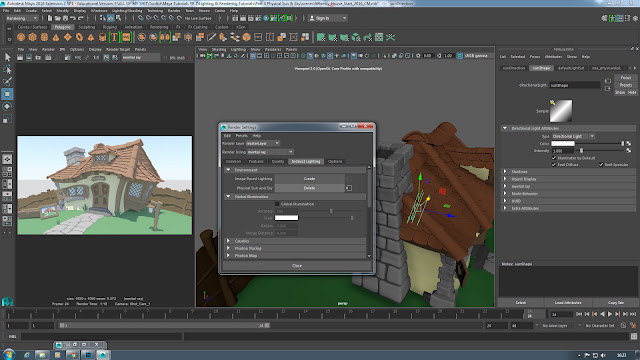
Task: Switch to the Rendering shelf tab
Action: click(x=159, y=27)
